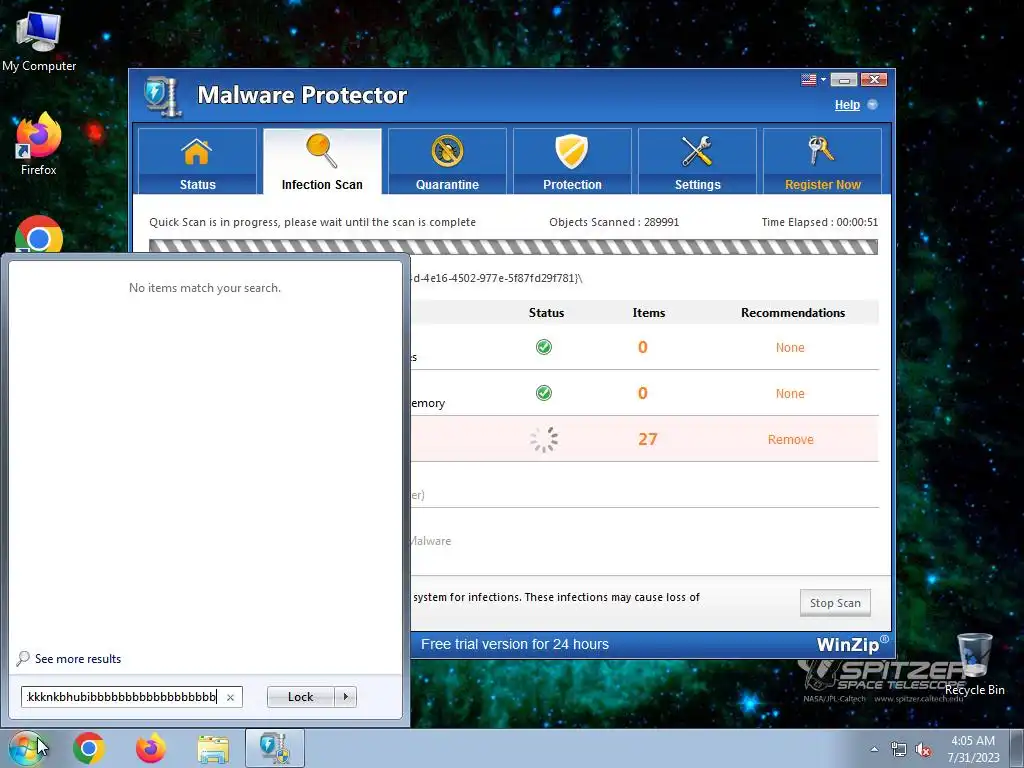Click Free trial version for 24 hours
Image resolution: width=1024 pixels, height=768 pixels.
pos(515,644)
